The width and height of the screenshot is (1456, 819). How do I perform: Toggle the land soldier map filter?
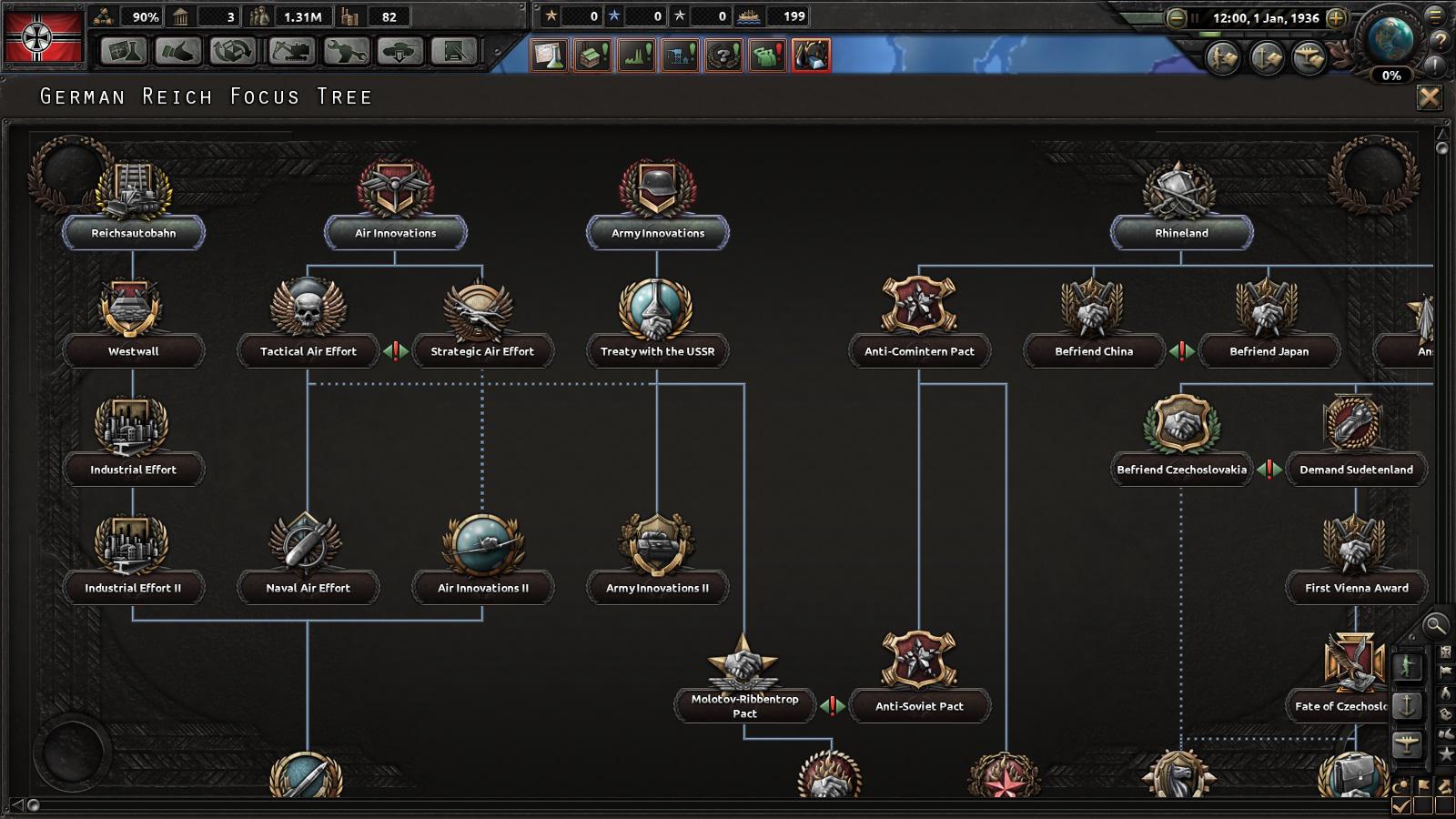(1407, 666)
